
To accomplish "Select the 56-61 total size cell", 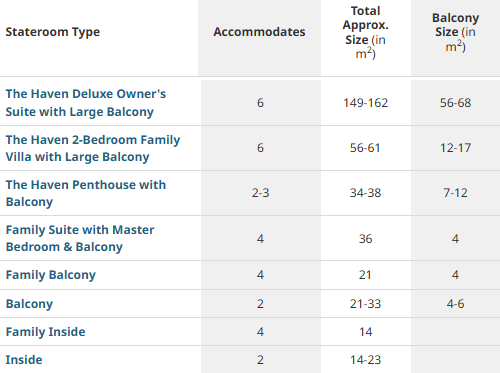I will (365, 148).
